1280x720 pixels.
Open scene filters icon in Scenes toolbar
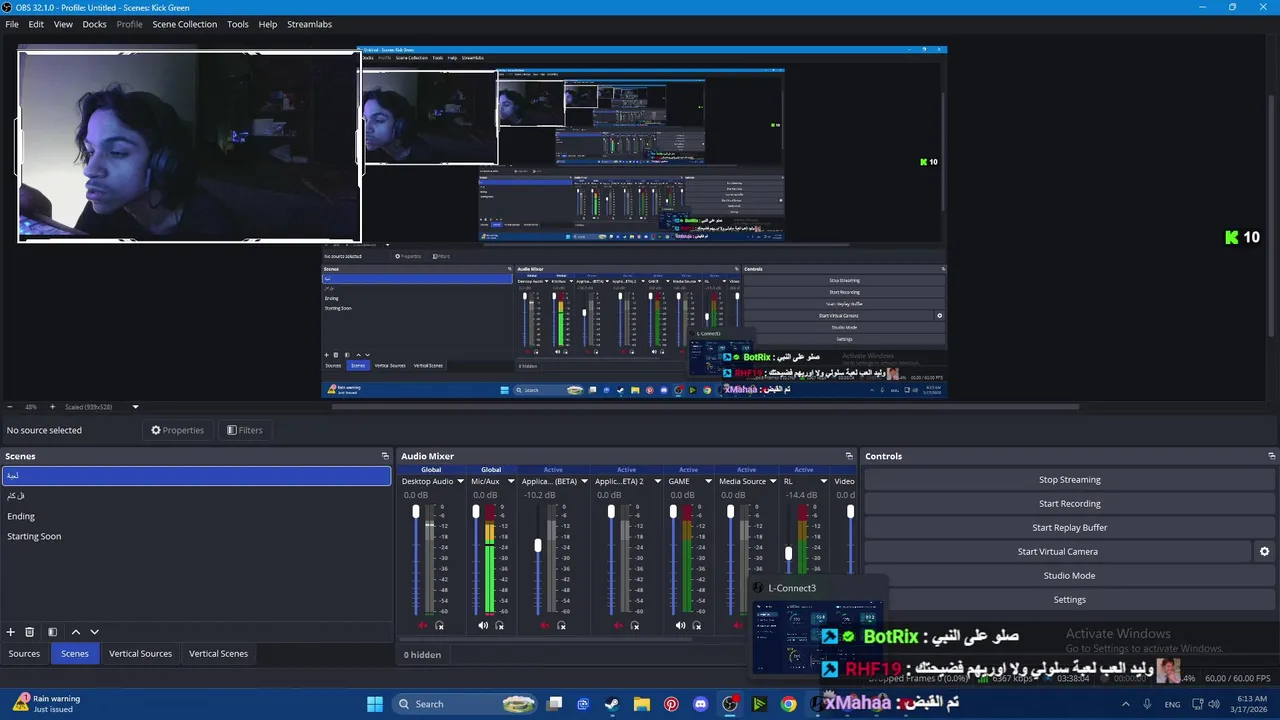[52, 632]
